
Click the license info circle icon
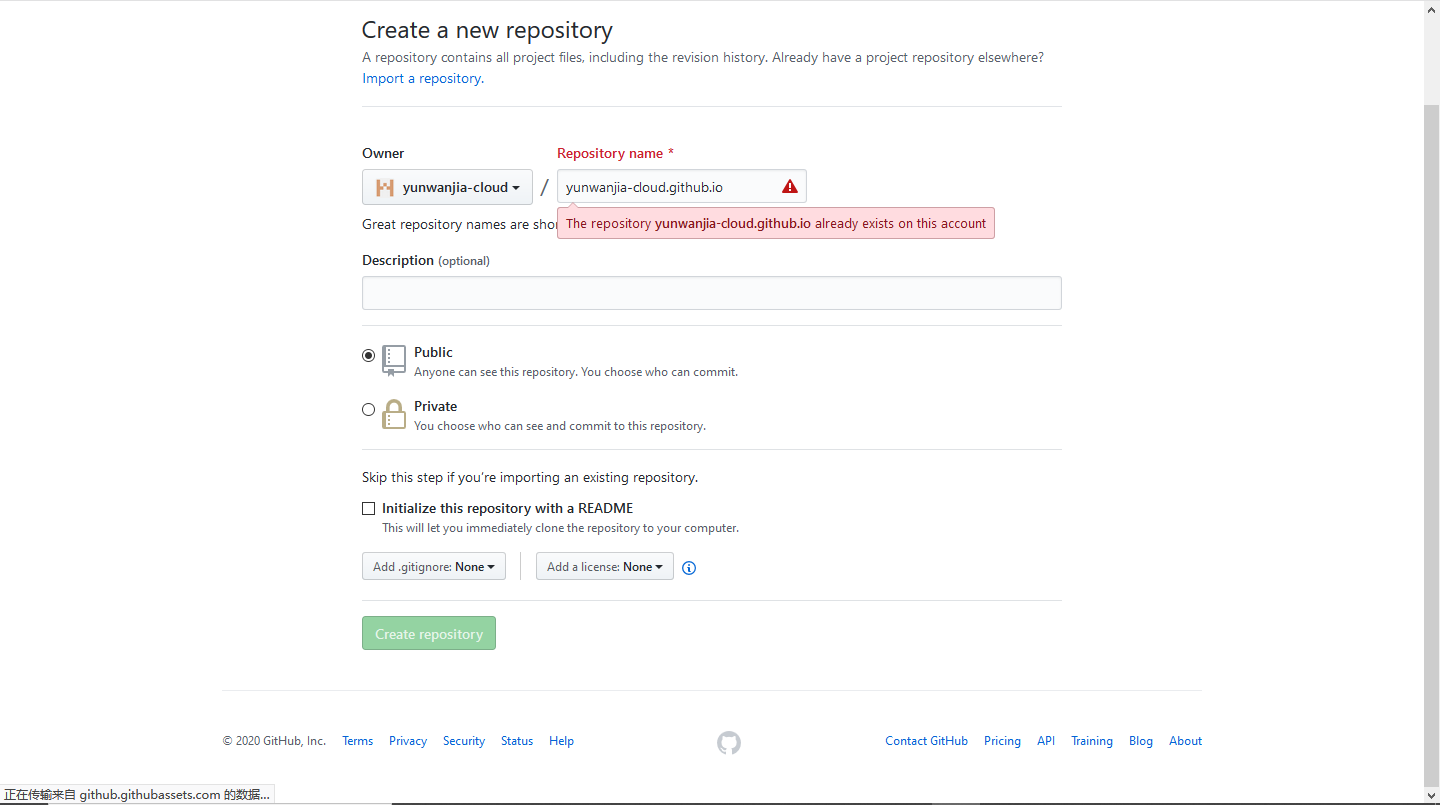tap(689, 568)
